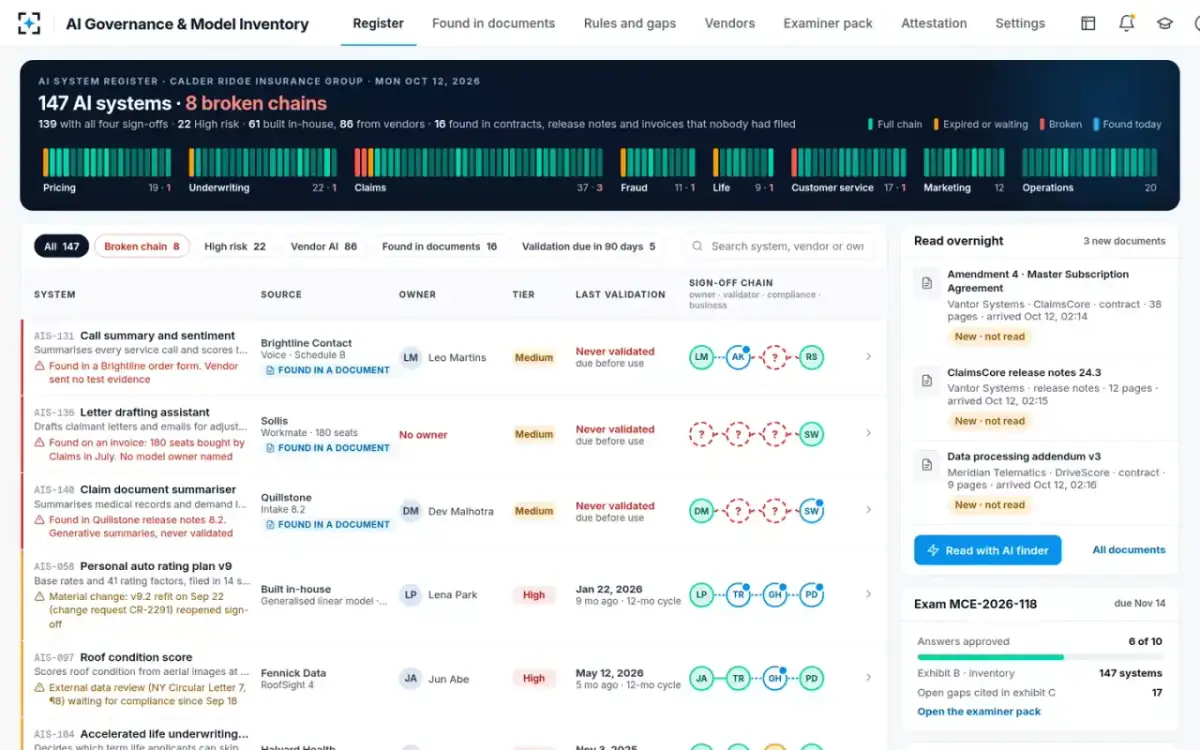
Task: Open the Rules and gaps tab
Action: (x=630, y=23)
